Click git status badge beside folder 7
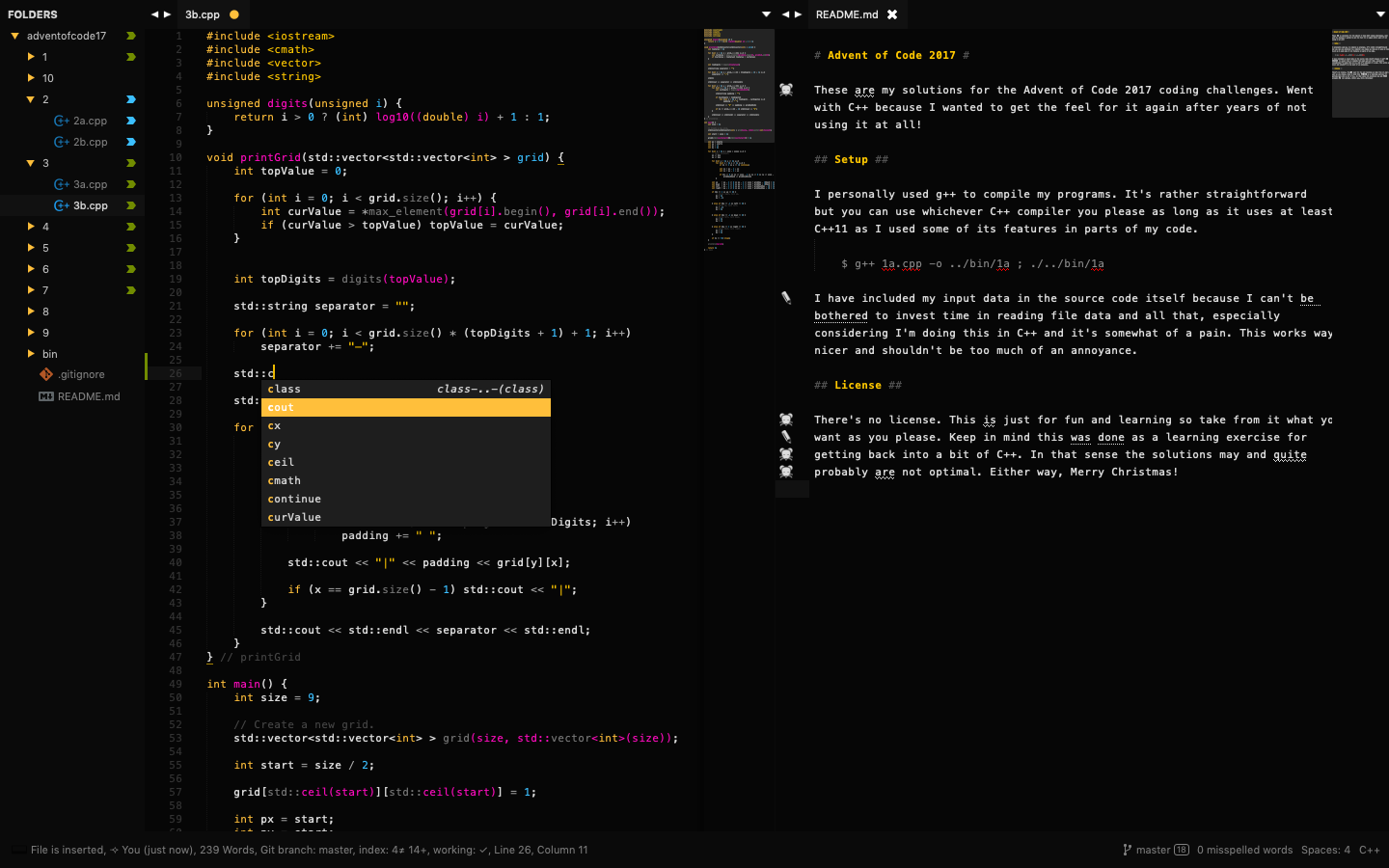The image size is (1389, 868). tap(131, 290)
